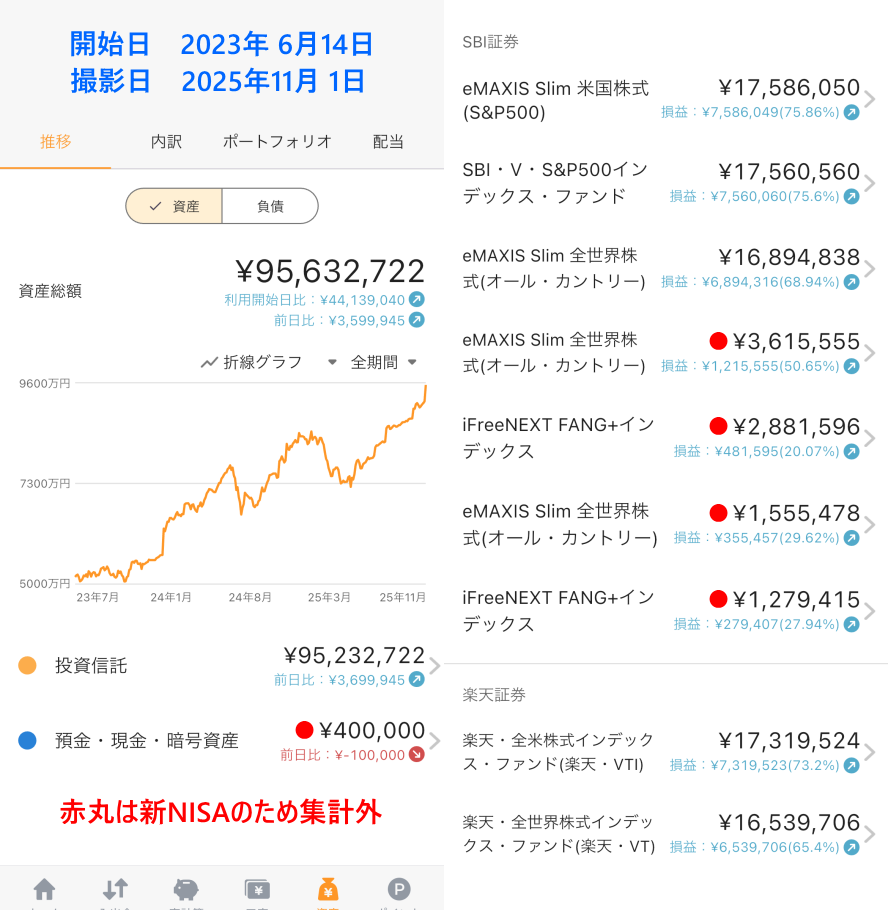888x910 pixels.
Task: Open the 配当 tab
Action: (388, 142)
